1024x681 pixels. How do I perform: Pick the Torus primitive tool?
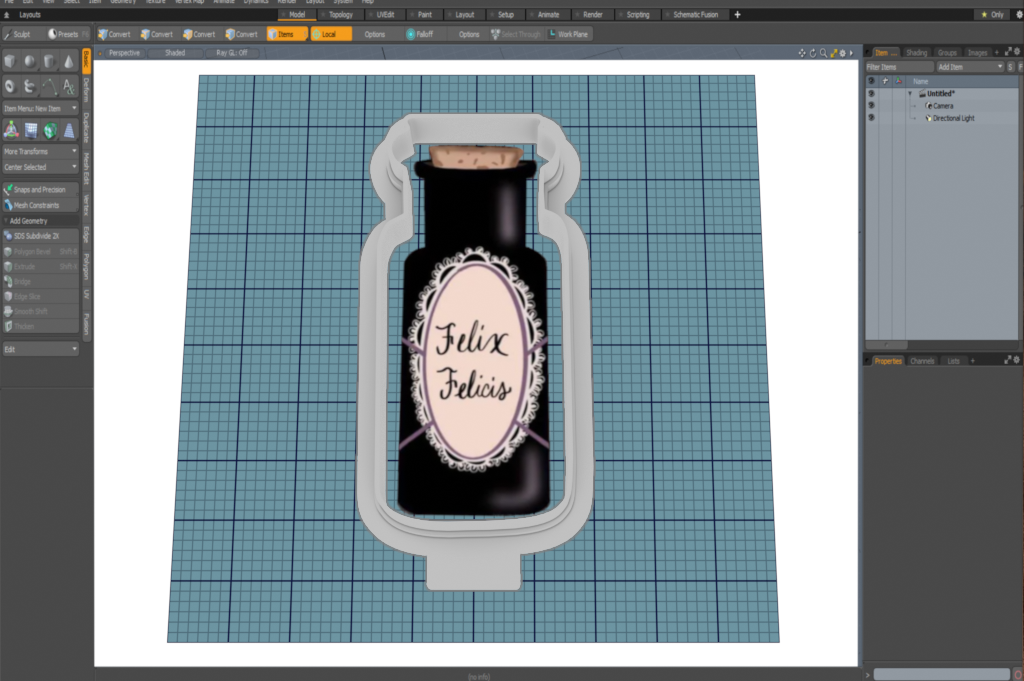pyautogui.click(x=11, y=86)
